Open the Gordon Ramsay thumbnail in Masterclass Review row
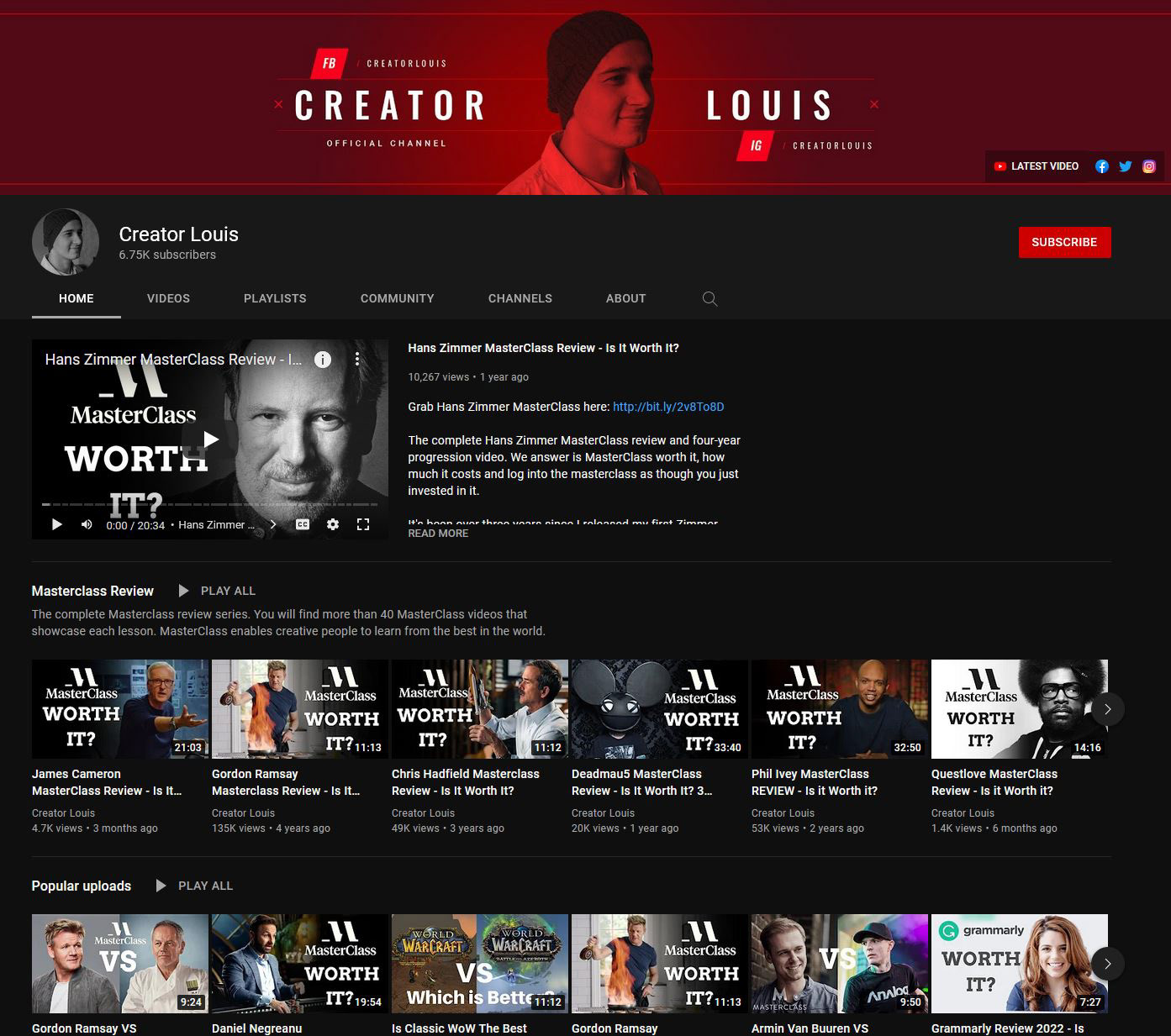1171x1036 pixels. pos(300,709)
